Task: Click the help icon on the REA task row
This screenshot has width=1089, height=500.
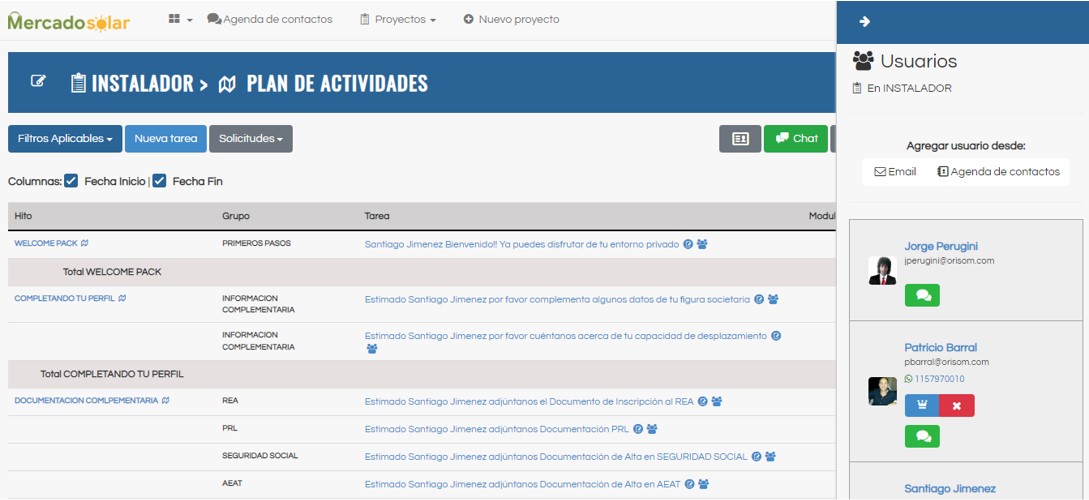Action: click(703, 401)
